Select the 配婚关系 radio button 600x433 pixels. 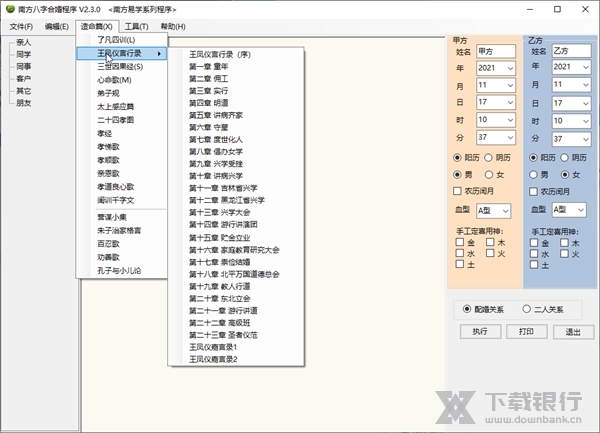[x=467, y=309]
